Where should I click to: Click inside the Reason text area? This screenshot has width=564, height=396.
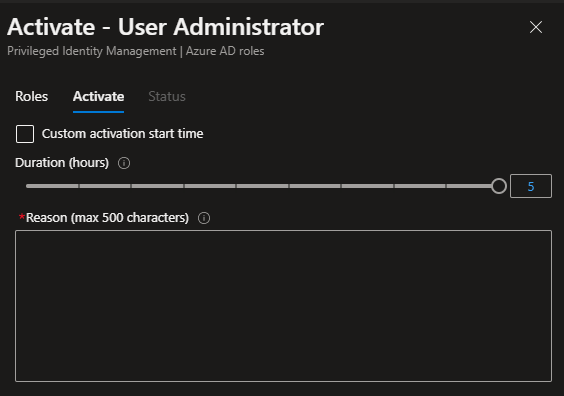283,306
